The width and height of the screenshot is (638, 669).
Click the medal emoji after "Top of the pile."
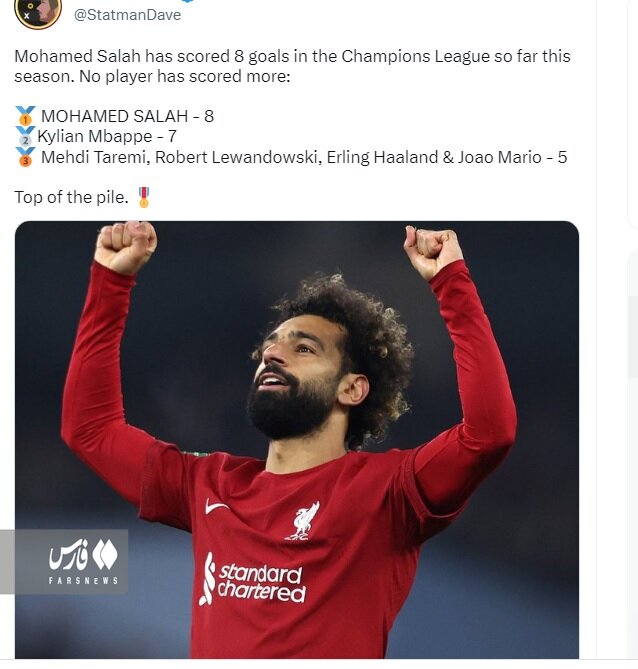coord(144,197)
